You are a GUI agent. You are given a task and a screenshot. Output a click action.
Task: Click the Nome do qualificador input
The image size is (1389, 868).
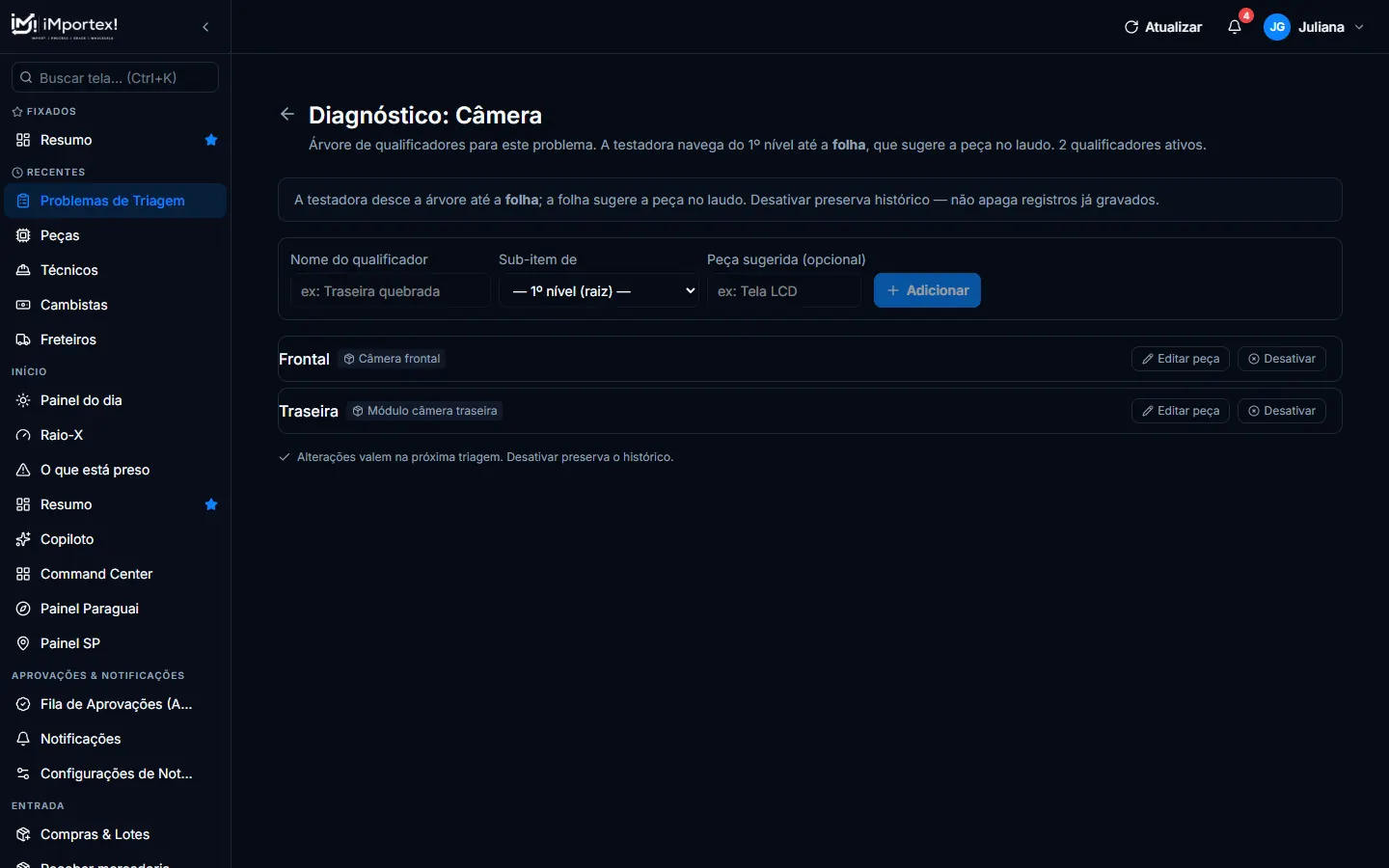click(x=391, y=290)
